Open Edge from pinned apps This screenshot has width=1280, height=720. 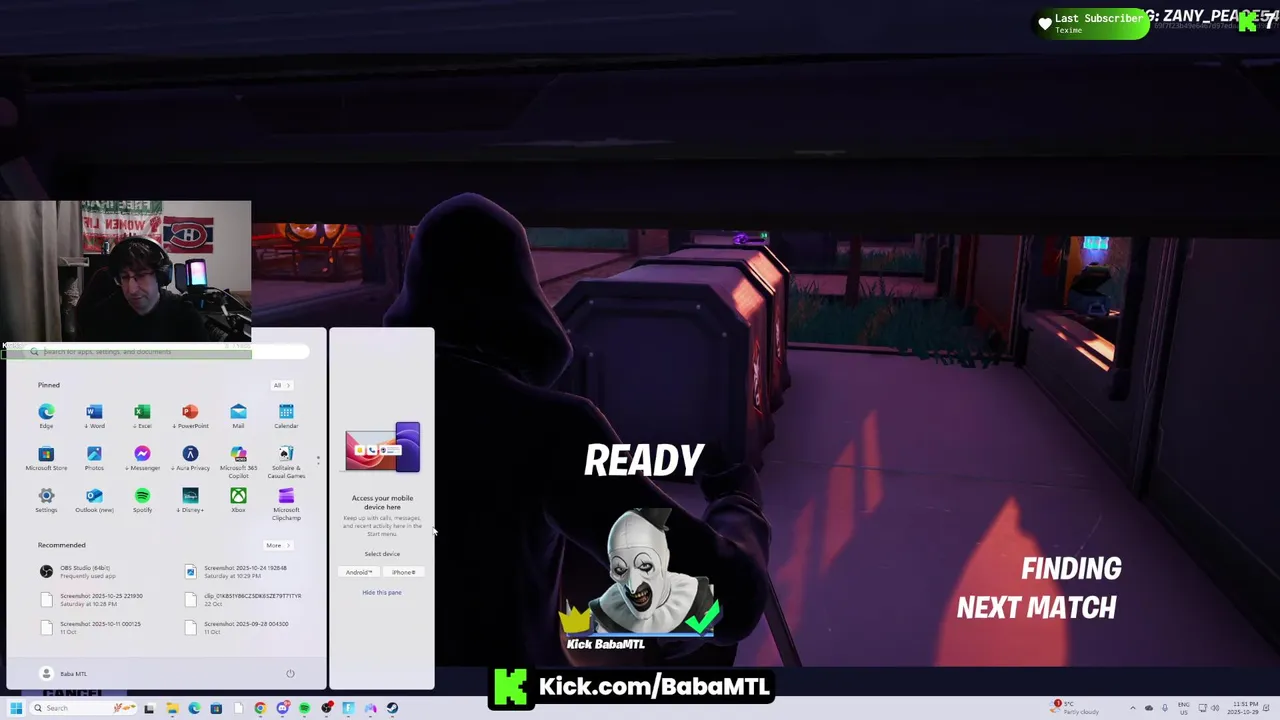(x=46, y=416)
